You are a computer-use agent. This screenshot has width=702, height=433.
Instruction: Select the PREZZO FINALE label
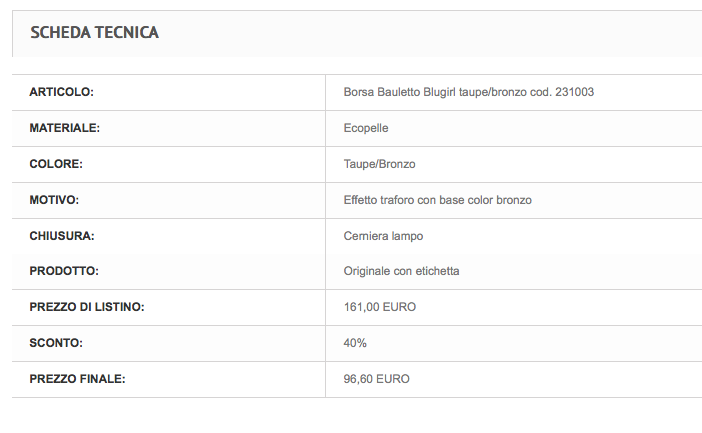(77, 379)
